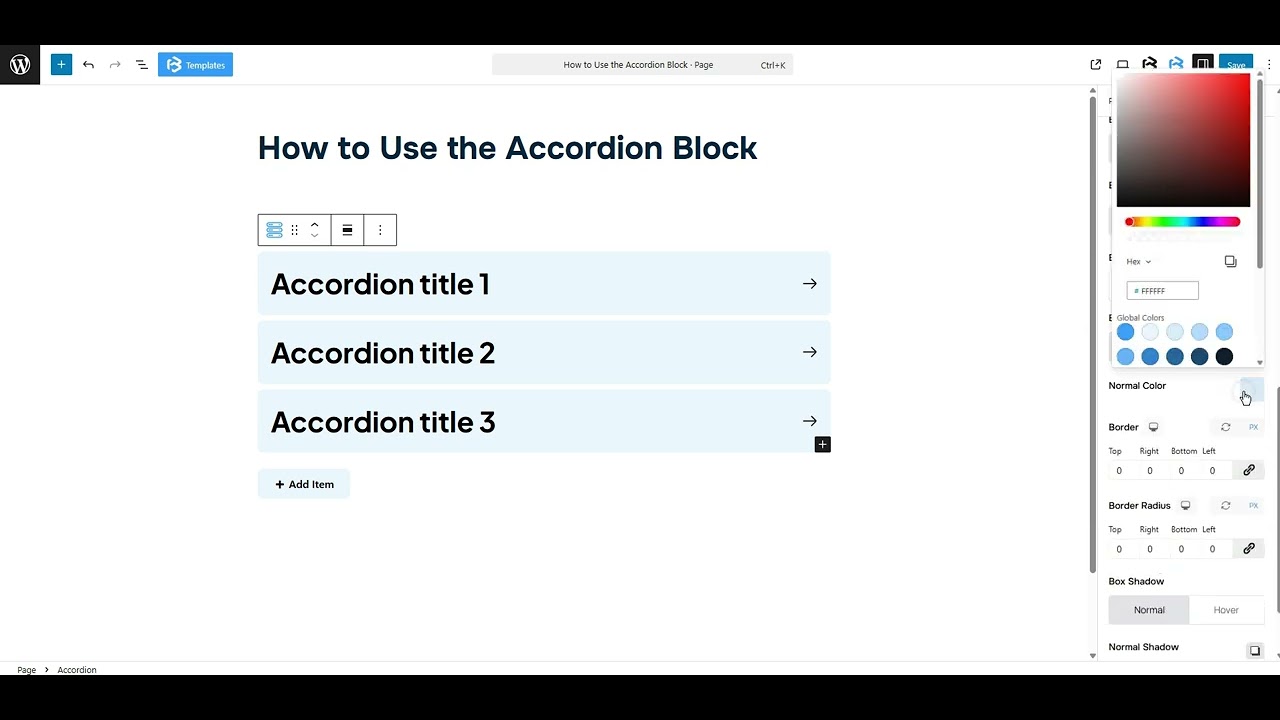Switch Box Shadow to Hover state
This screenshot has width=1280, height=720.
1226,609
